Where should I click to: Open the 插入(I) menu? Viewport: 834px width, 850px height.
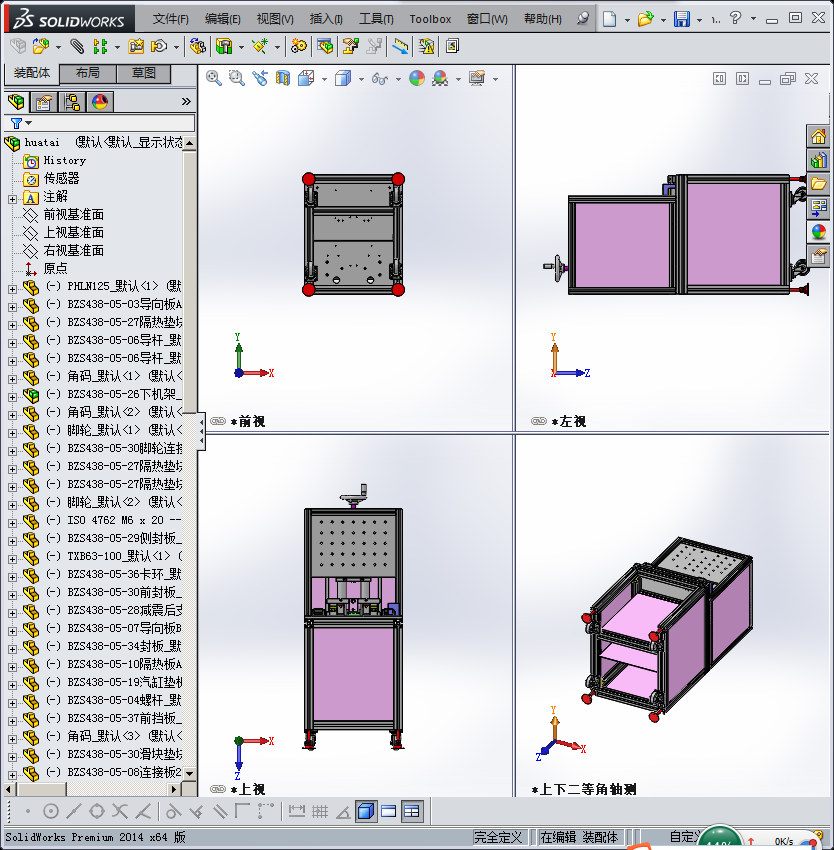pos(326,19)
